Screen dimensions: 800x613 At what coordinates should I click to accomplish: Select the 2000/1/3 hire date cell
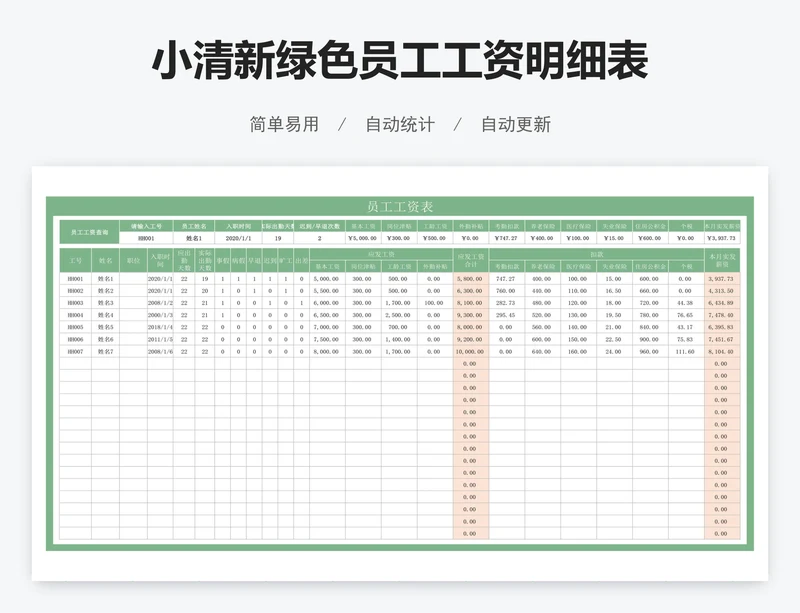click(x=160, y=315)
